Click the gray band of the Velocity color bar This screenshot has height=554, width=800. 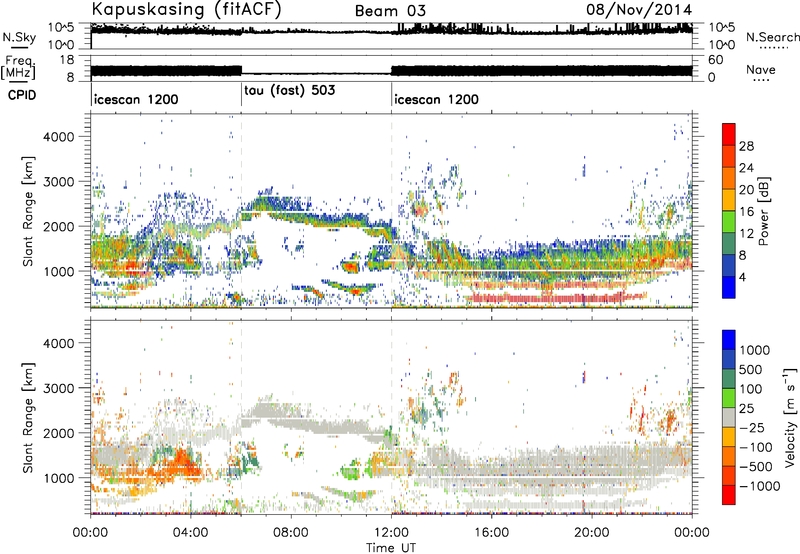(x=729, y=417)
